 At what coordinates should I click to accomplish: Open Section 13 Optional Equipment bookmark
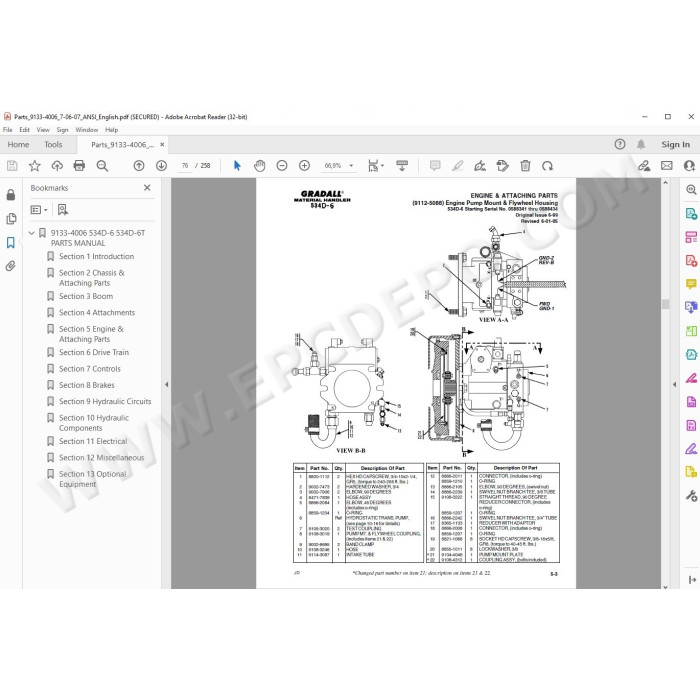(x=92, y=479)
